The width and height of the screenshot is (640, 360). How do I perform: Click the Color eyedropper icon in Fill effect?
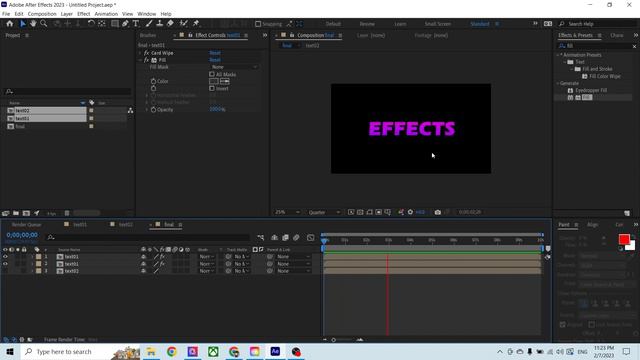pos(225,81)
